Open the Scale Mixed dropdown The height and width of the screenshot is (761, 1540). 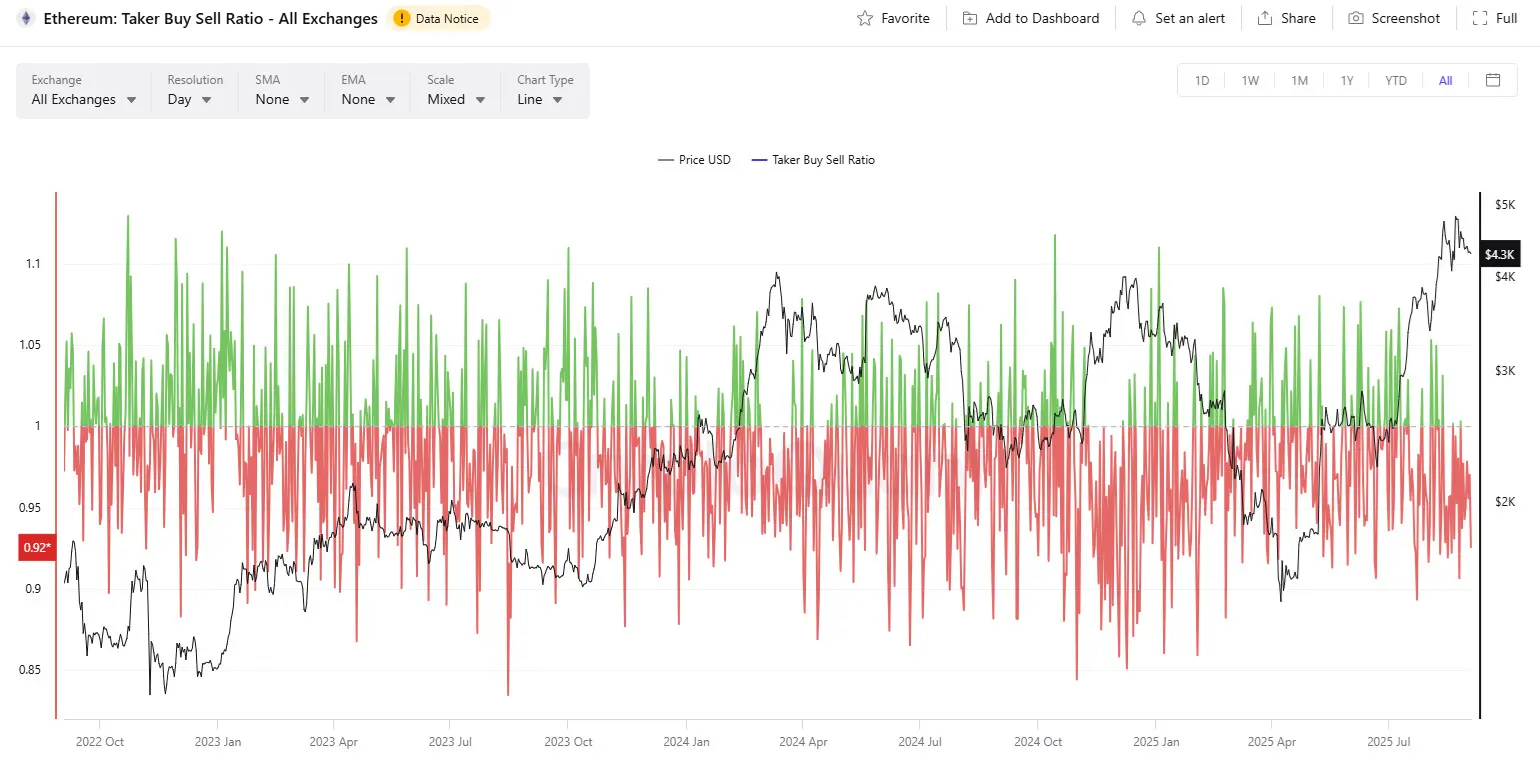456,99
